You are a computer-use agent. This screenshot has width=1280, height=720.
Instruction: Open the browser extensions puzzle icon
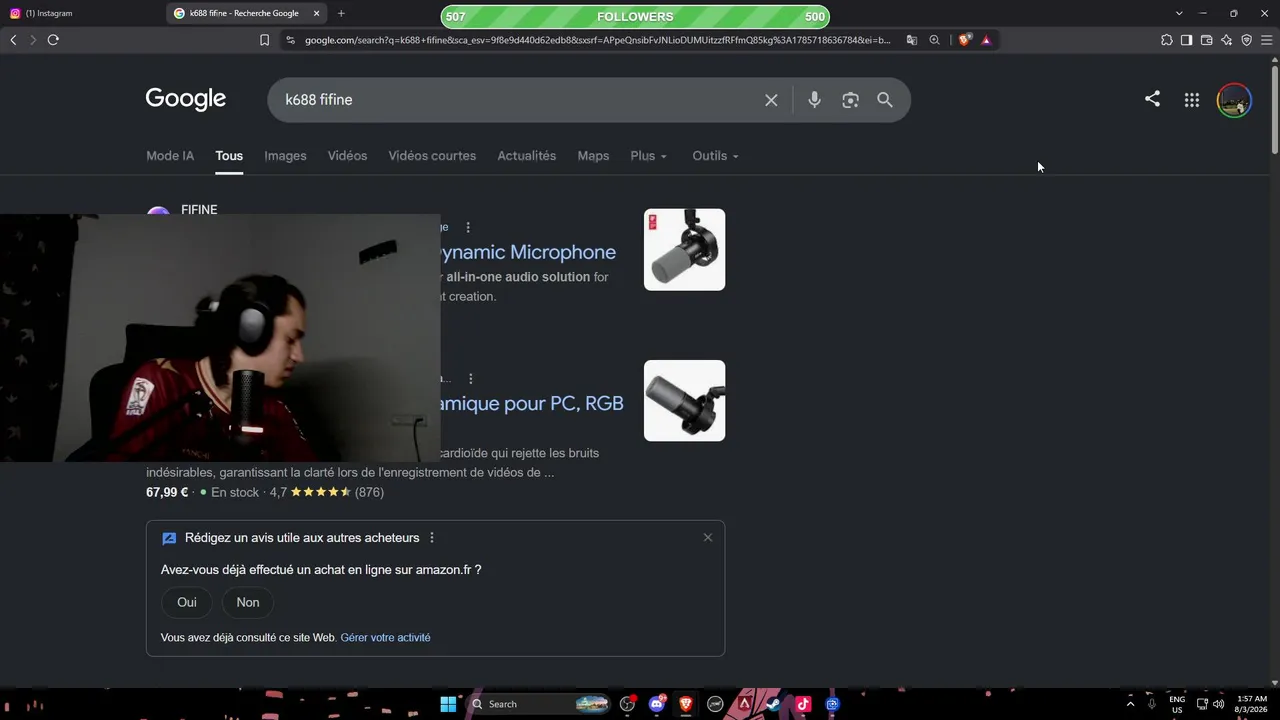tap(1167, 40)
